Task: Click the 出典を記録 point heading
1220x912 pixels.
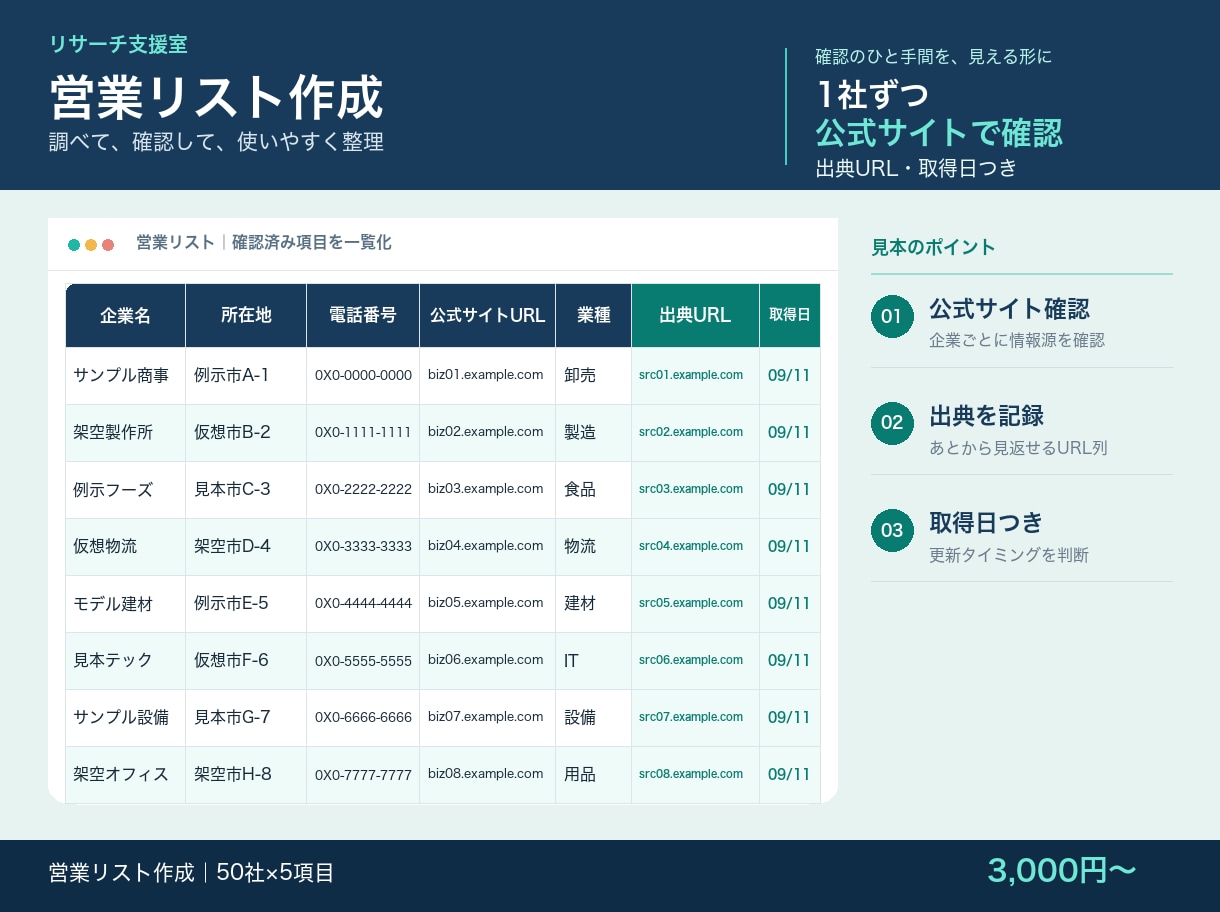Action: tap(986, 415)
